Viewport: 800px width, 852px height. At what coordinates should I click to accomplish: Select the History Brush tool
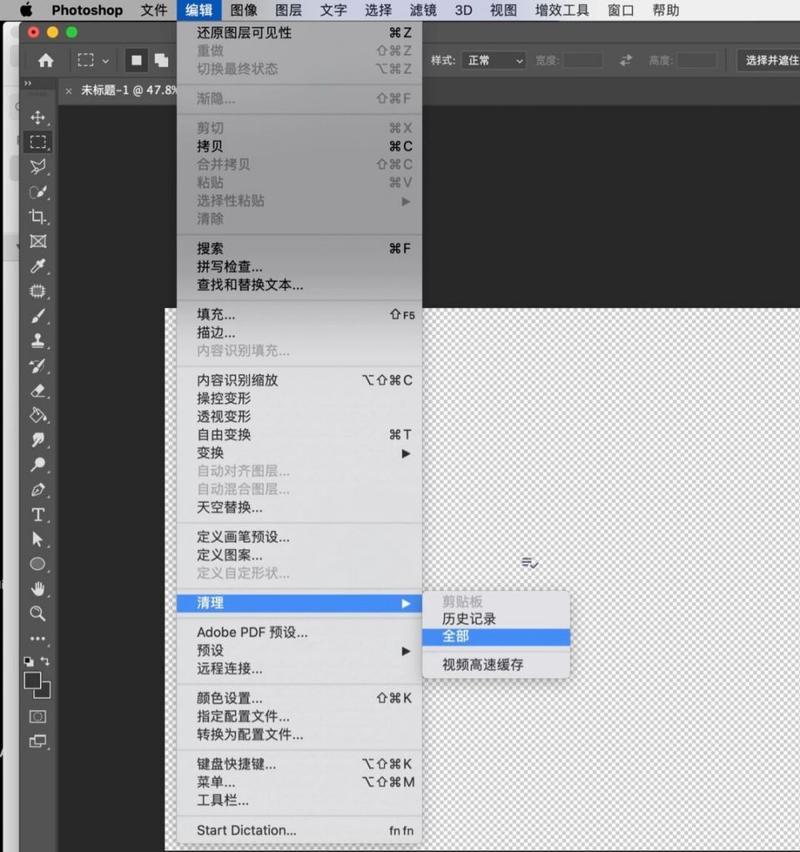[x=38, y=366]
